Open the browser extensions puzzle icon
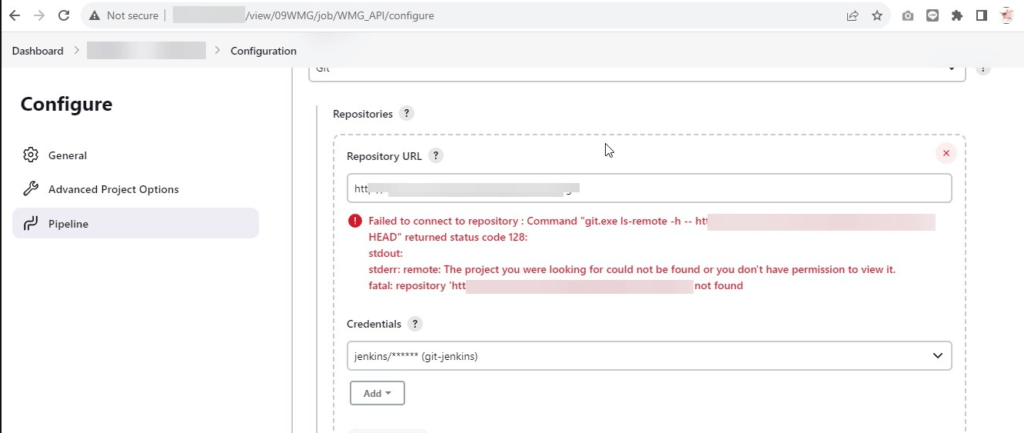1024x433 pixels. pos(957,16)
